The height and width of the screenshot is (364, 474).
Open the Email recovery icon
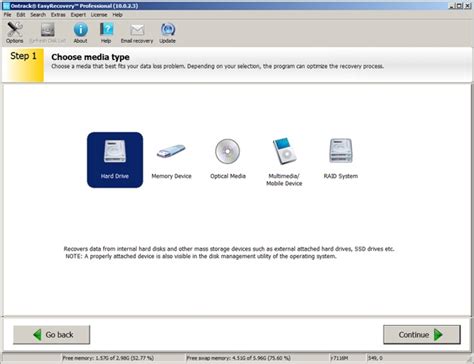pos(137,32)
